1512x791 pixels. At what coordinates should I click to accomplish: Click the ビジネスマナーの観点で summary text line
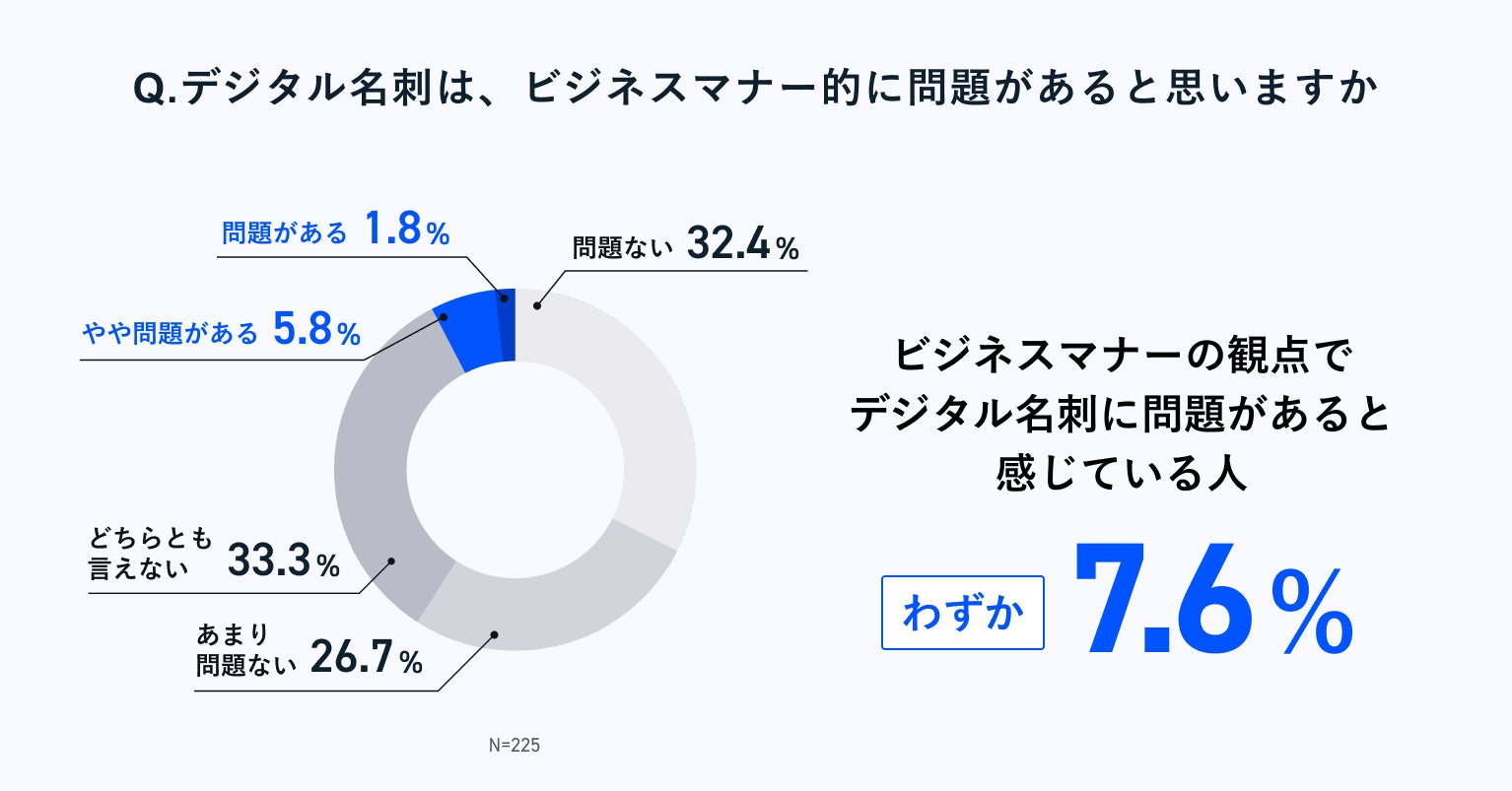point(1120,356)
